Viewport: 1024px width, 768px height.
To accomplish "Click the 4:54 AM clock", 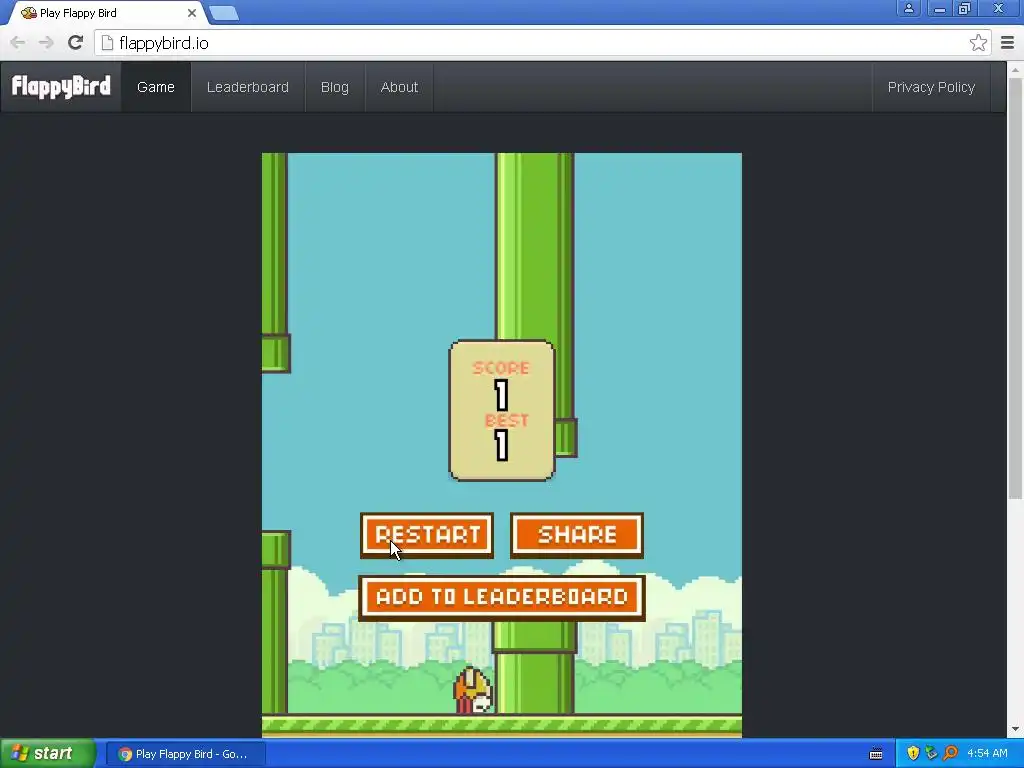I will pyautogui.click(x=987, y=754).
